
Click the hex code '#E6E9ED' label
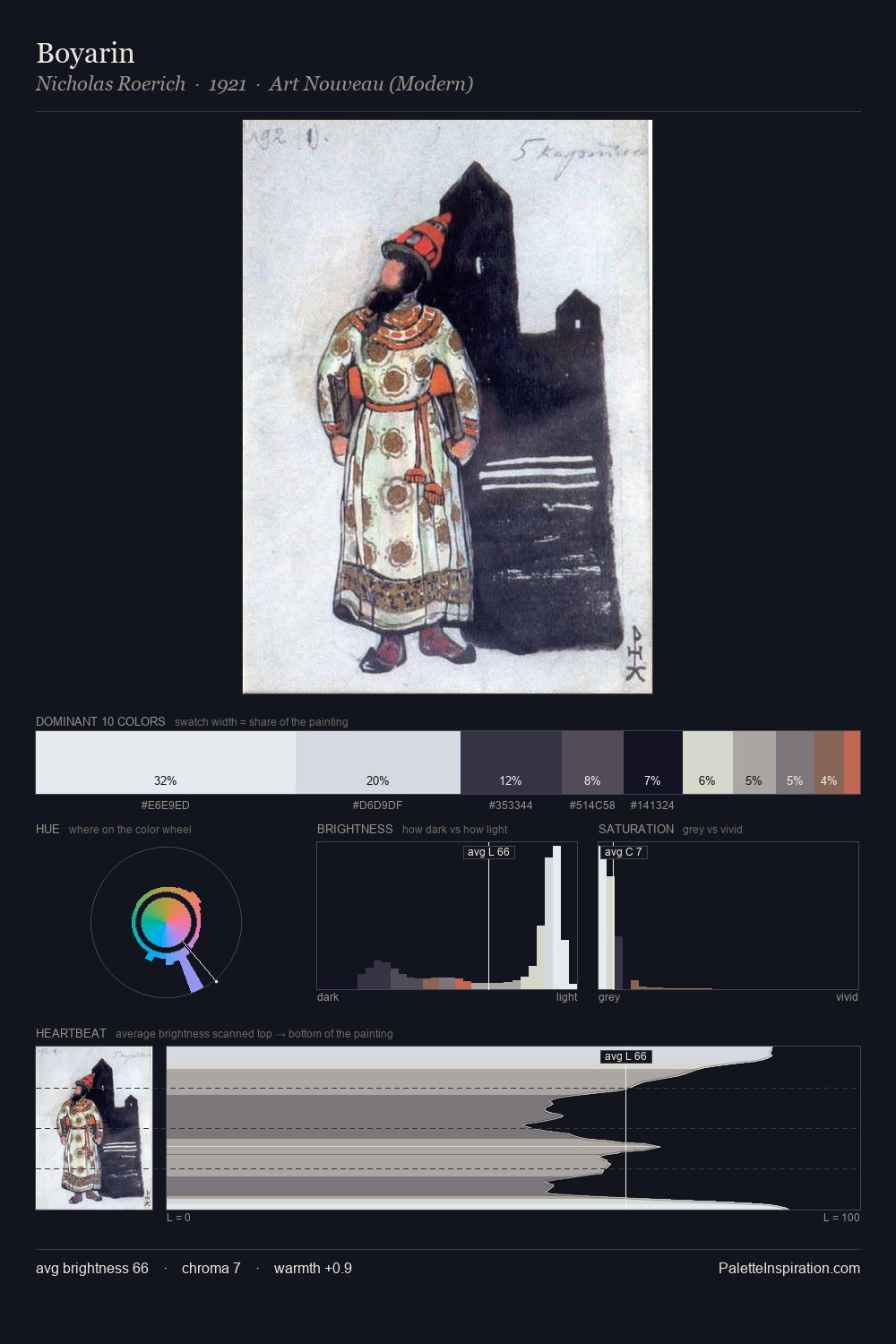166,806
